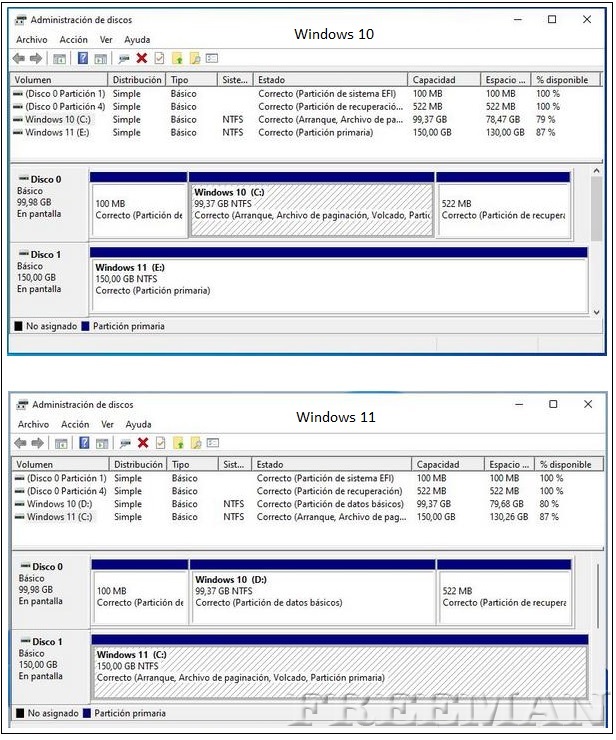This screenshot has height=740, width=616.
Task: Maximize the Windows 10 Disk Management window
Action: [x=552, y=19]
